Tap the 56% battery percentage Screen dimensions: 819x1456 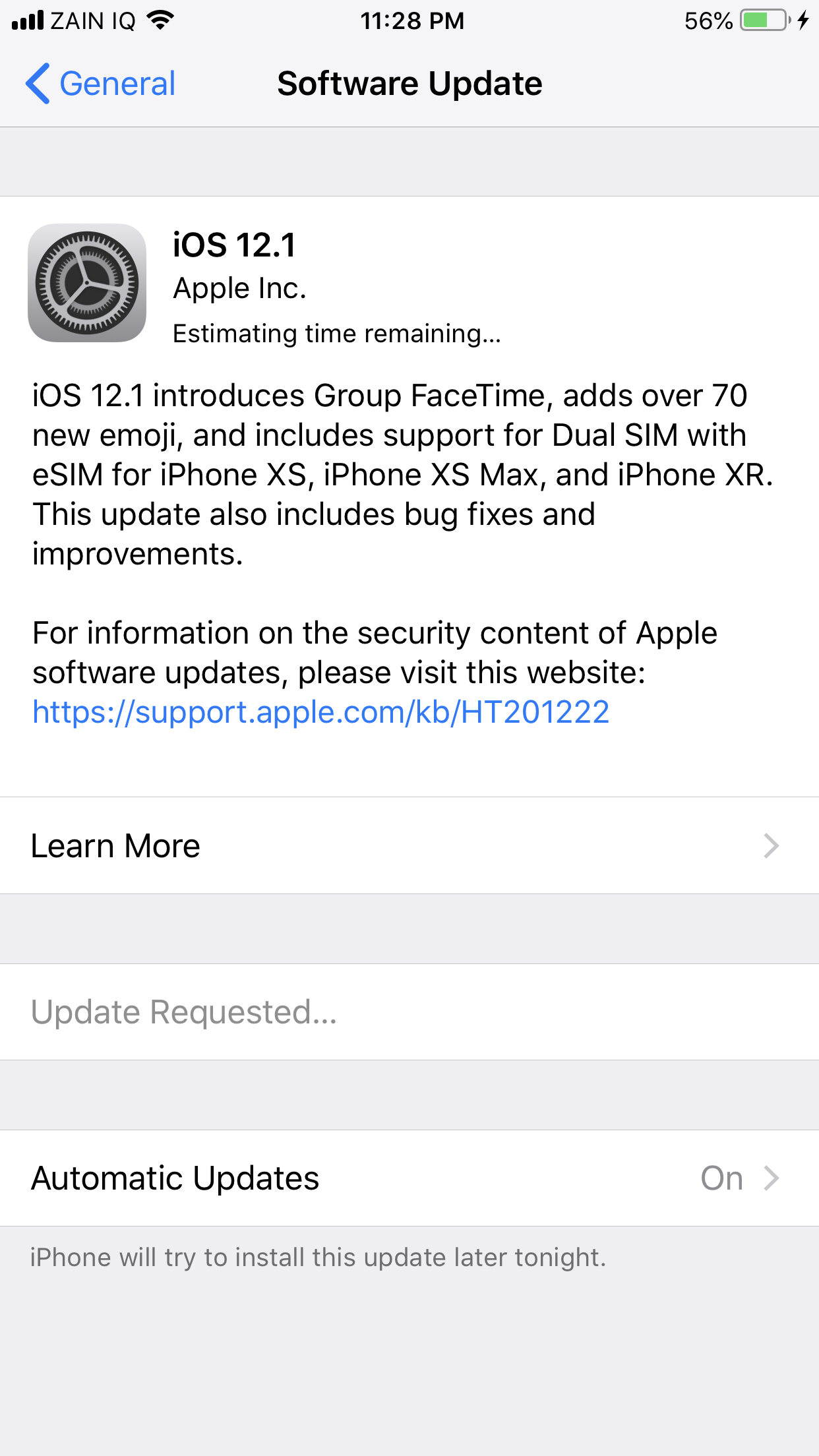709,20
